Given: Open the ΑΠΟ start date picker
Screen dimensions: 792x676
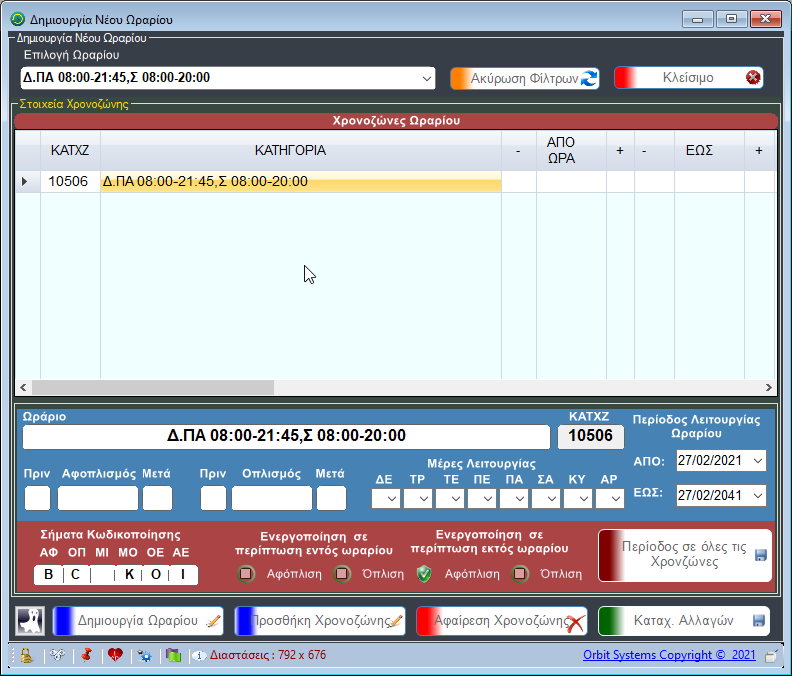Looking at the screenshot, I should point(756,461).
